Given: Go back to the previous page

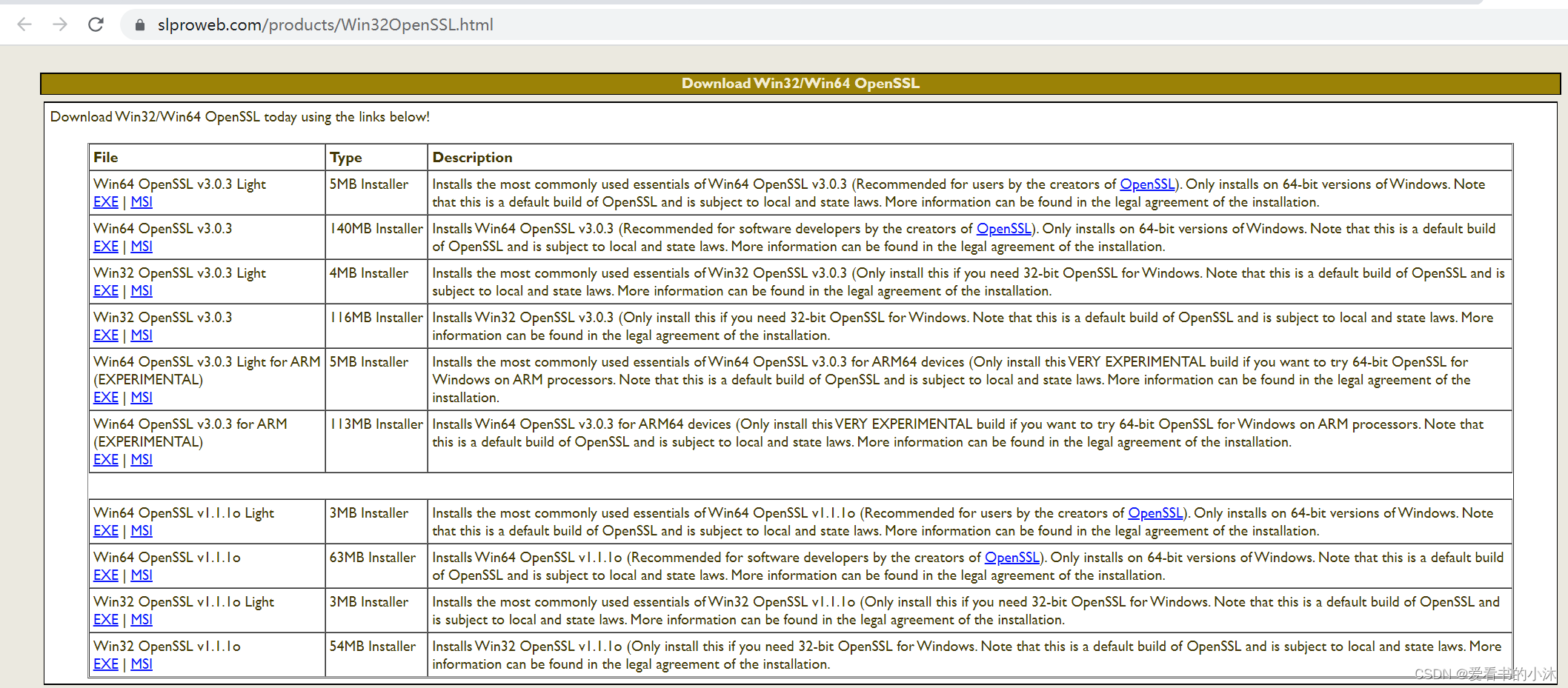Looking at the screenshot, I should (24, 24).
